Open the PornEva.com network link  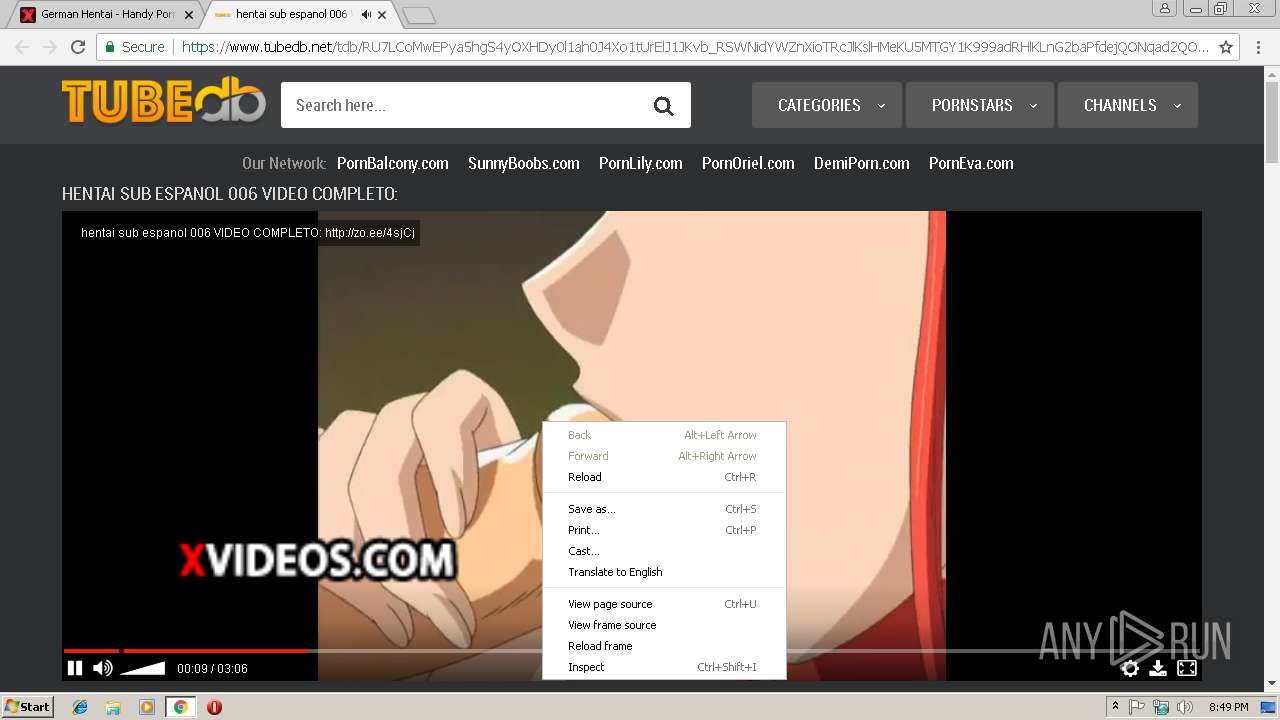click(x=971, y=163)
